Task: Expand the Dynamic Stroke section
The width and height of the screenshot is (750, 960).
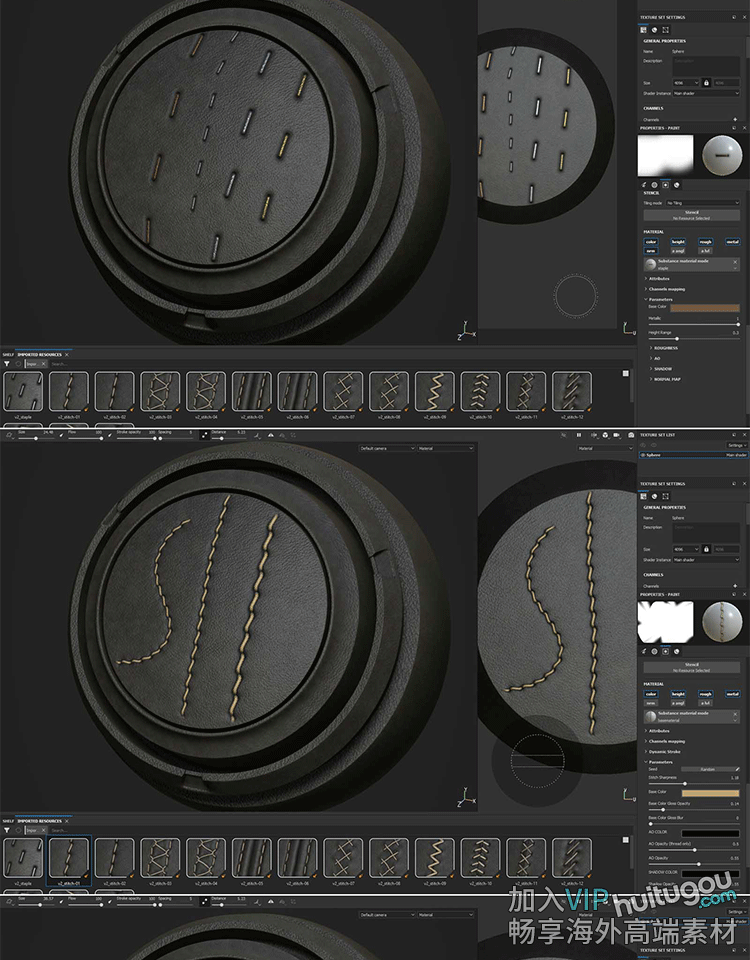Action: click(x=663, y=751)
